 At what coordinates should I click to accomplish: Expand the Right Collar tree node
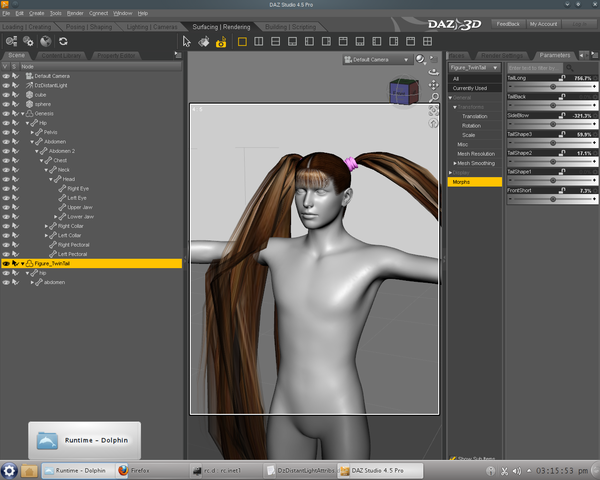click(46, 226)
